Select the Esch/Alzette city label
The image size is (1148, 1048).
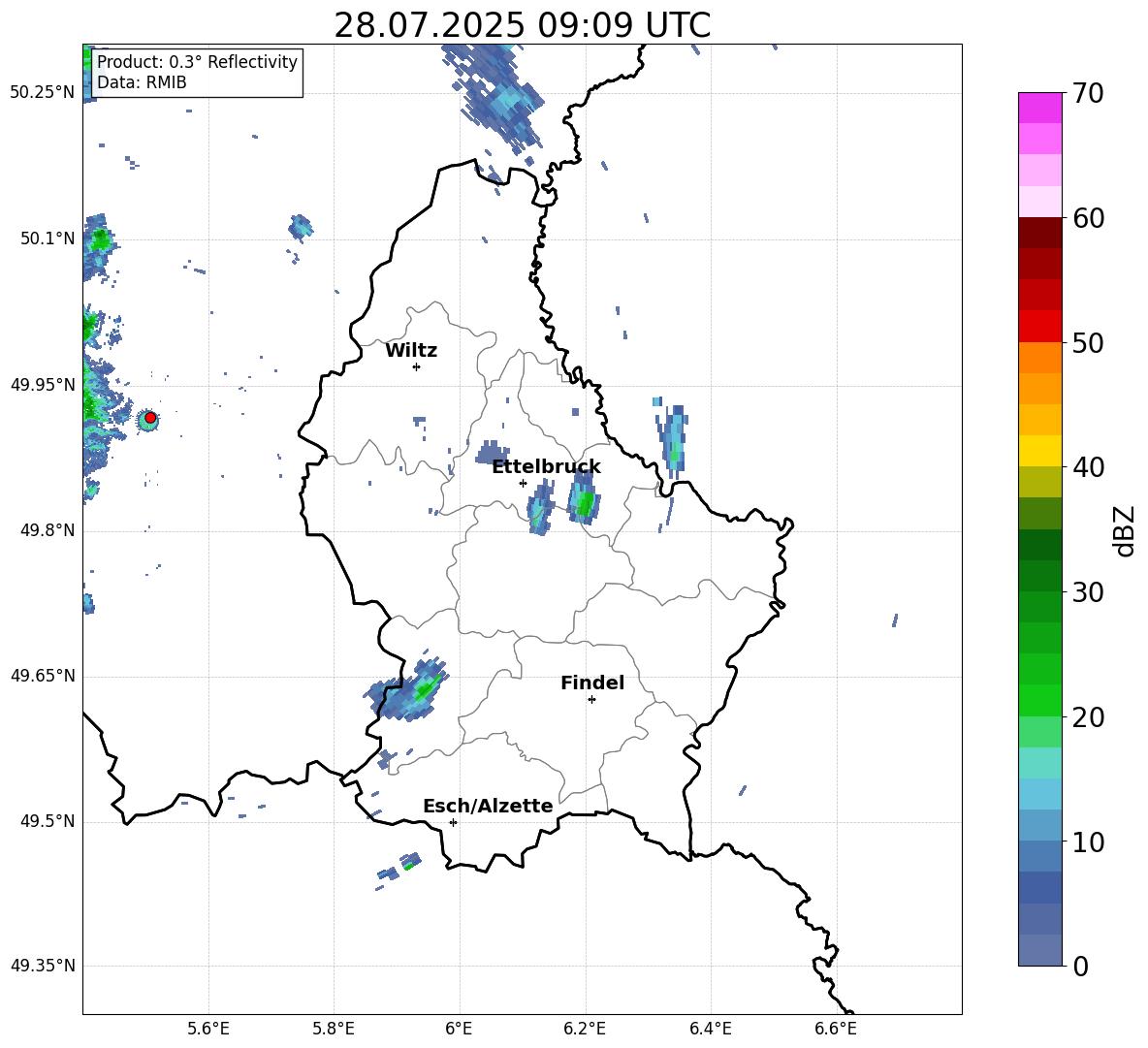(x=488, y=806)
